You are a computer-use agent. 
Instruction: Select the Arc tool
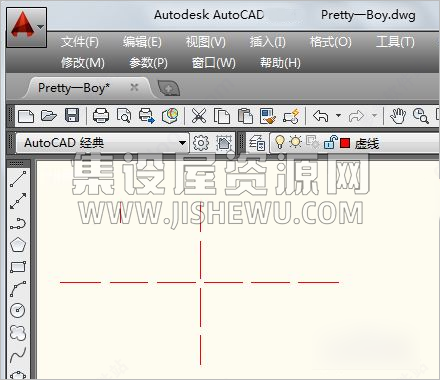[18, 289]
